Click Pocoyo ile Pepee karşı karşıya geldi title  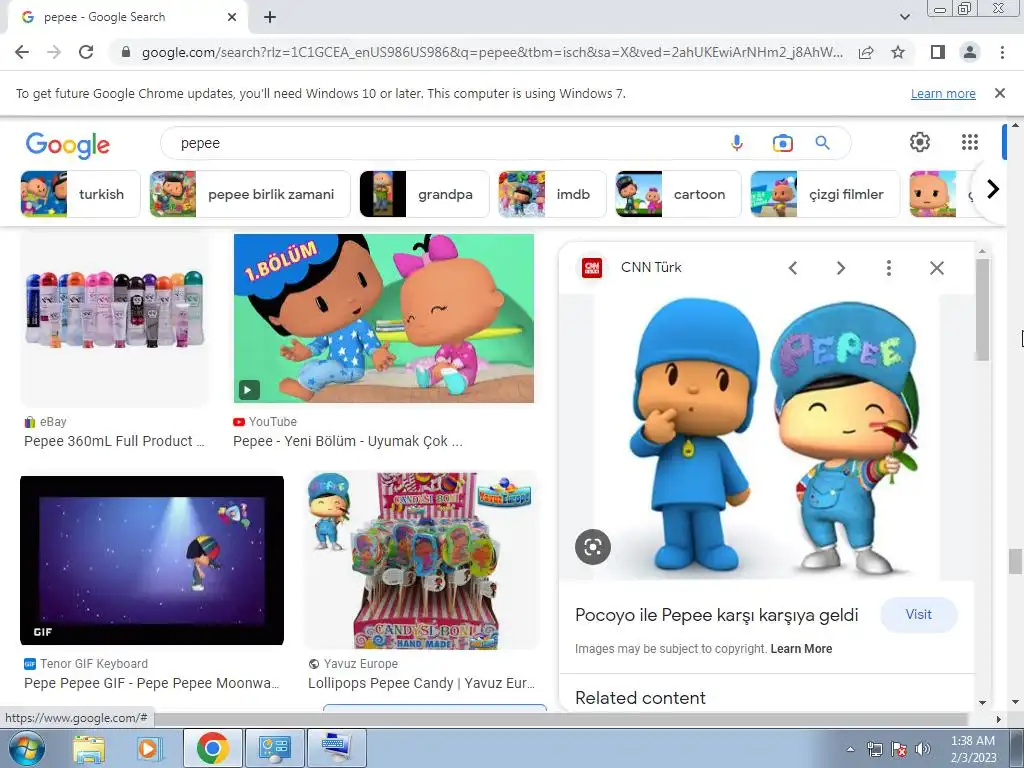[716, 615]
